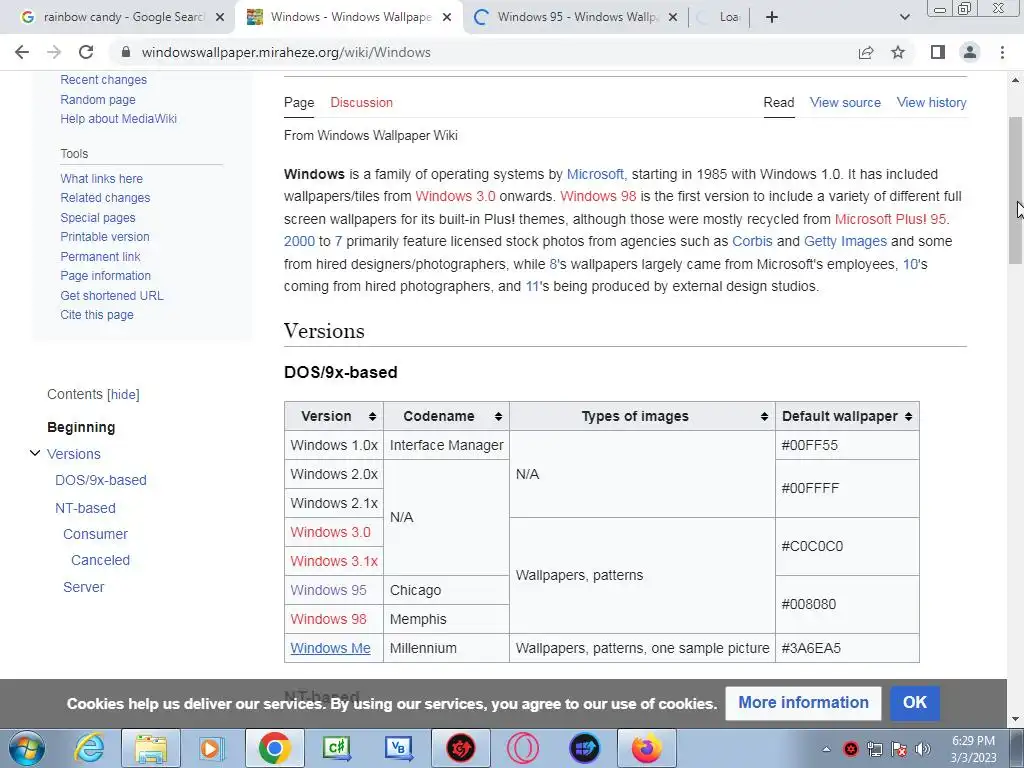1024x768 pixels.
Task: Sort table by Types of images column
Action: tap(642, 416)
